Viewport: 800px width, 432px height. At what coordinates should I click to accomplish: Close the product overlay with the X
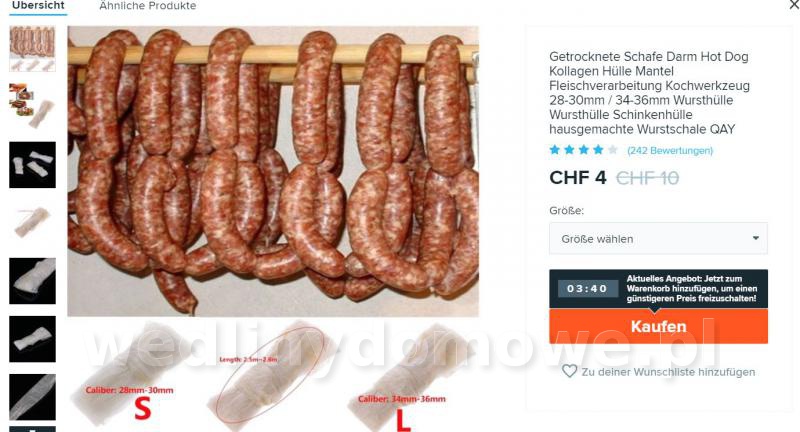point(794,5)
